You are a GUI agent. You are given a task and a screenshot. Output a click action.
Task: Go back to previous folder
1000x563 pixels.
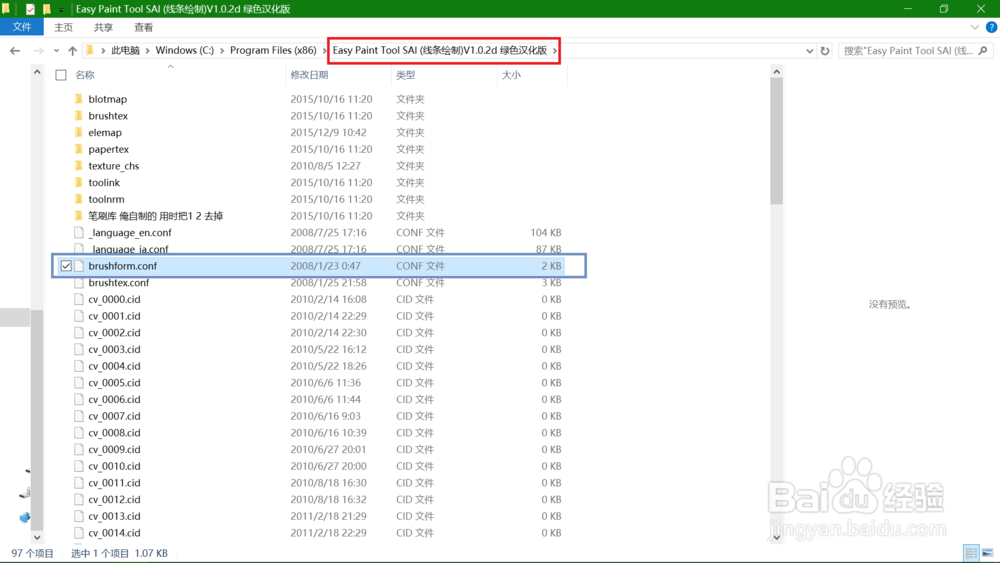pos(15,51)
